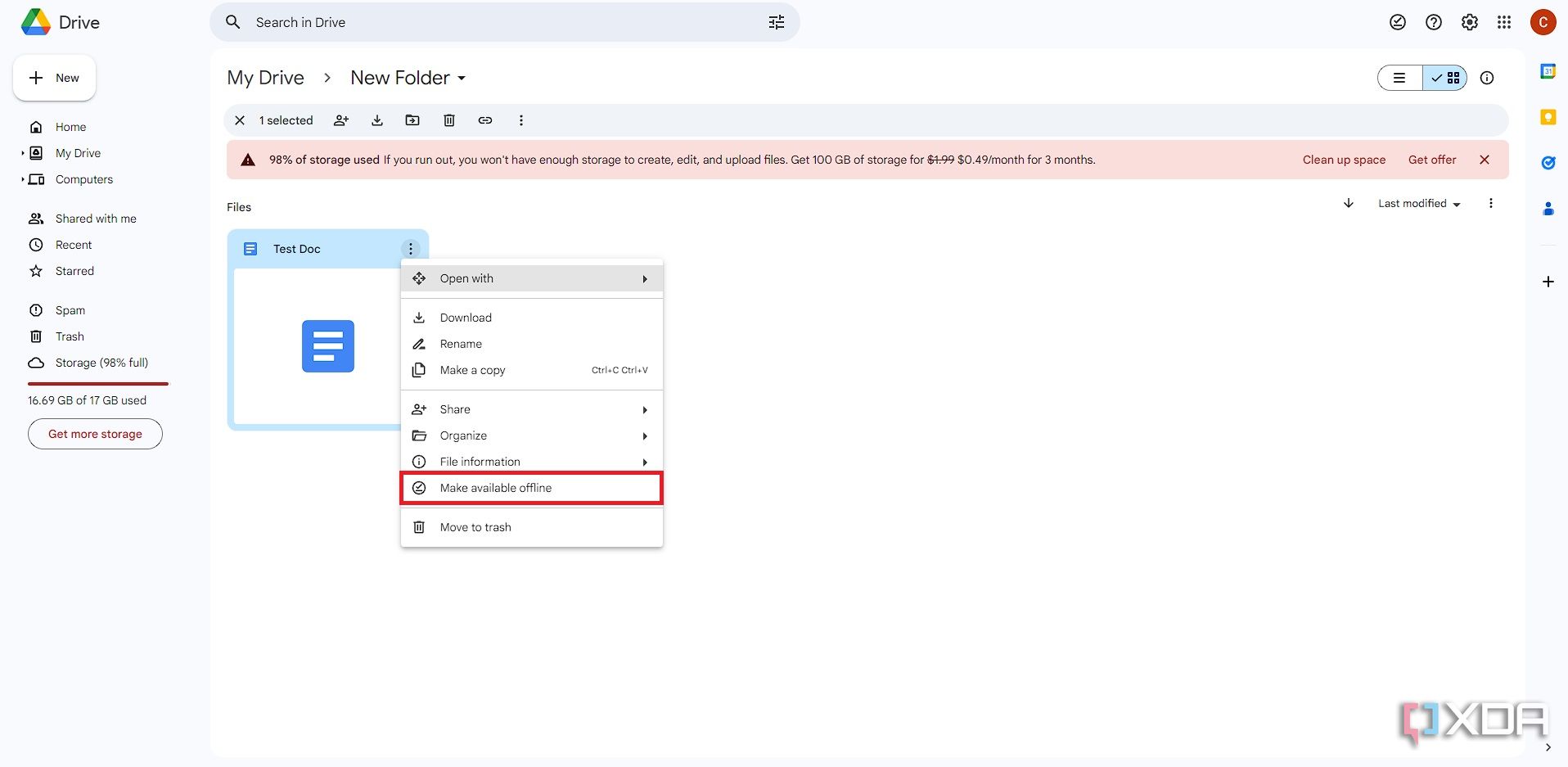Click the New button
Screen dimensions: 1568x767
[54, 78]
